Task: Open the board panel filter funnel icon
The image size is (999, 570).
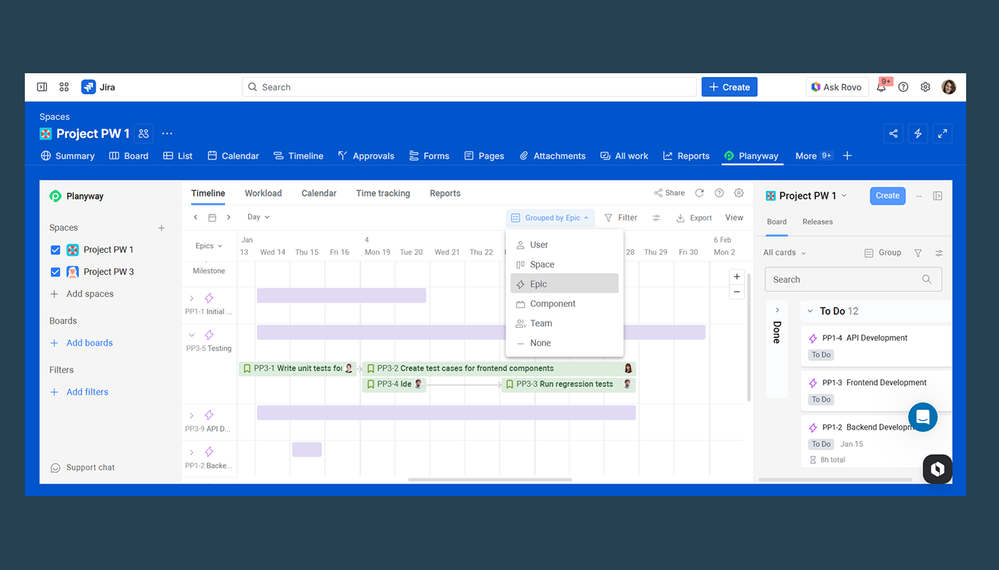Action: pyautogui.click(x=918, y=253)
